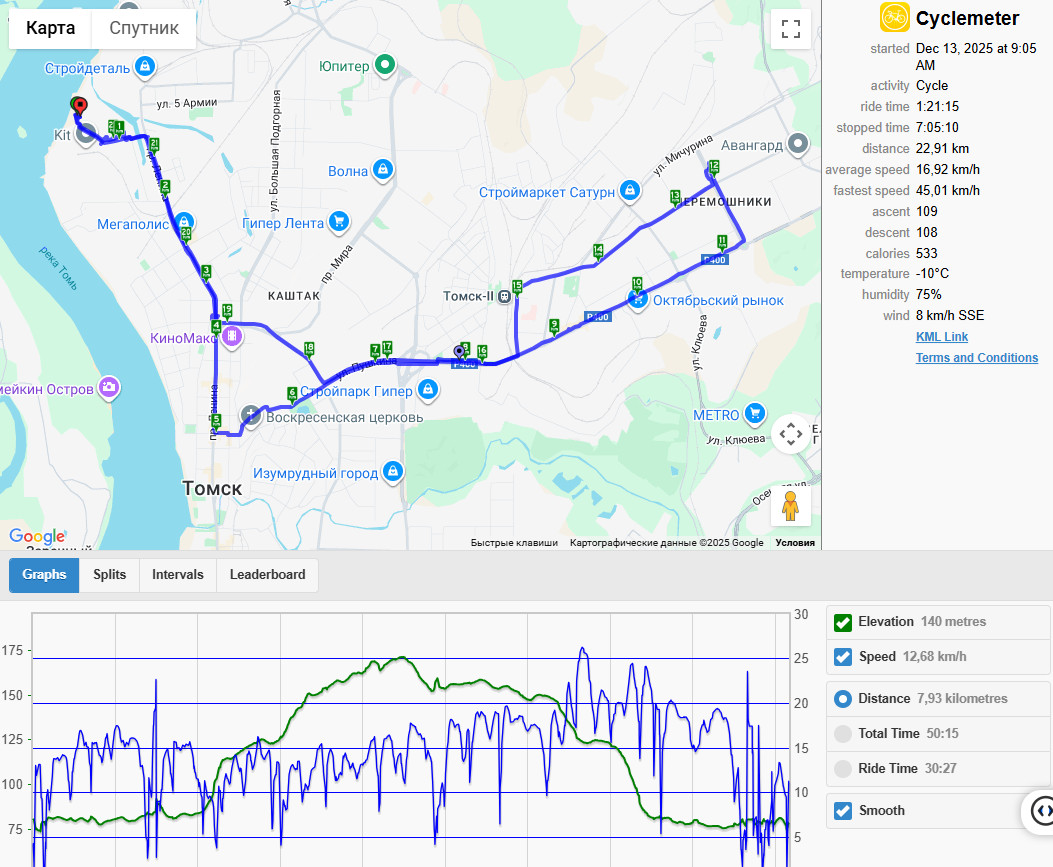Open the КиноМакс cinema marker

[232, 336]
